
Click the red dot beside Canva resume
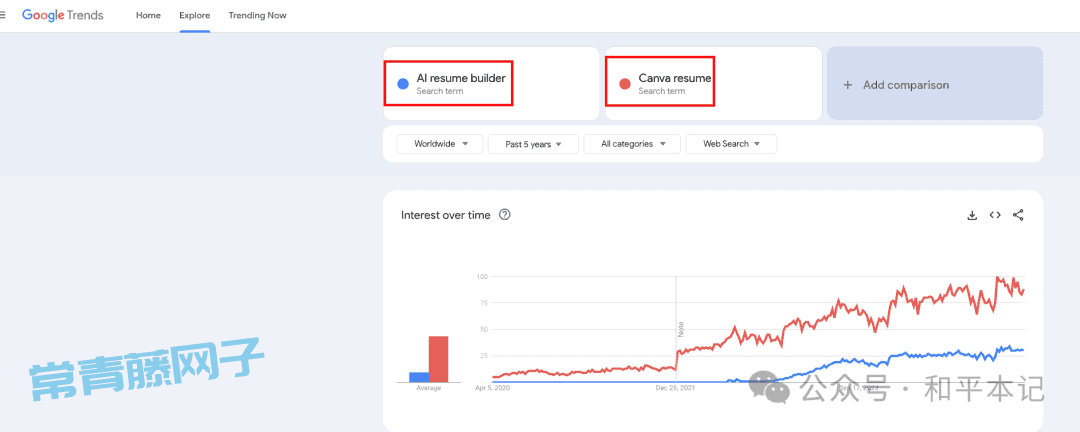tap(625, 84)
